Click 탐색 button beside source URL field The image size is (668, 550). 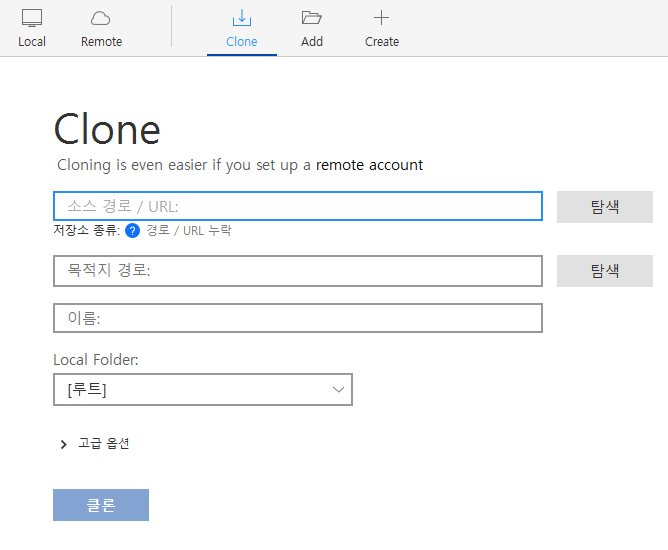coord(605,207)
